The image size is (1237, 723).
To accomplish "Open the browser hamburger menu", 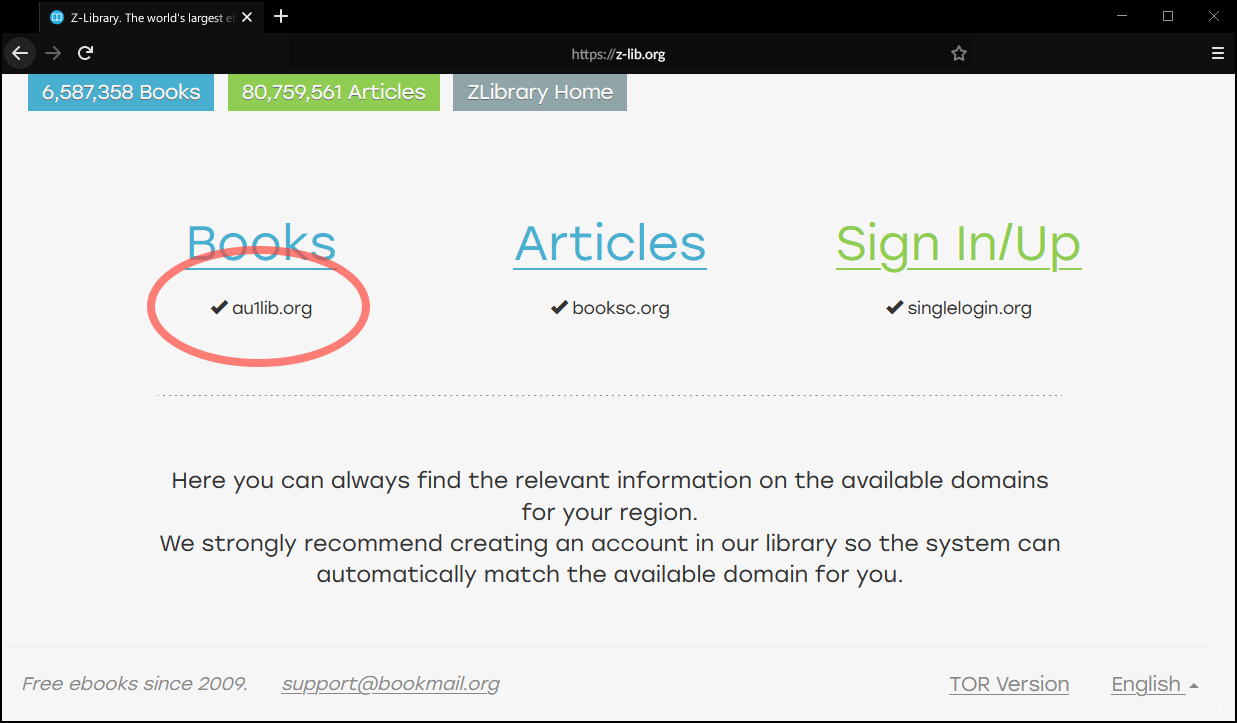I will (x=1217, y=54).
